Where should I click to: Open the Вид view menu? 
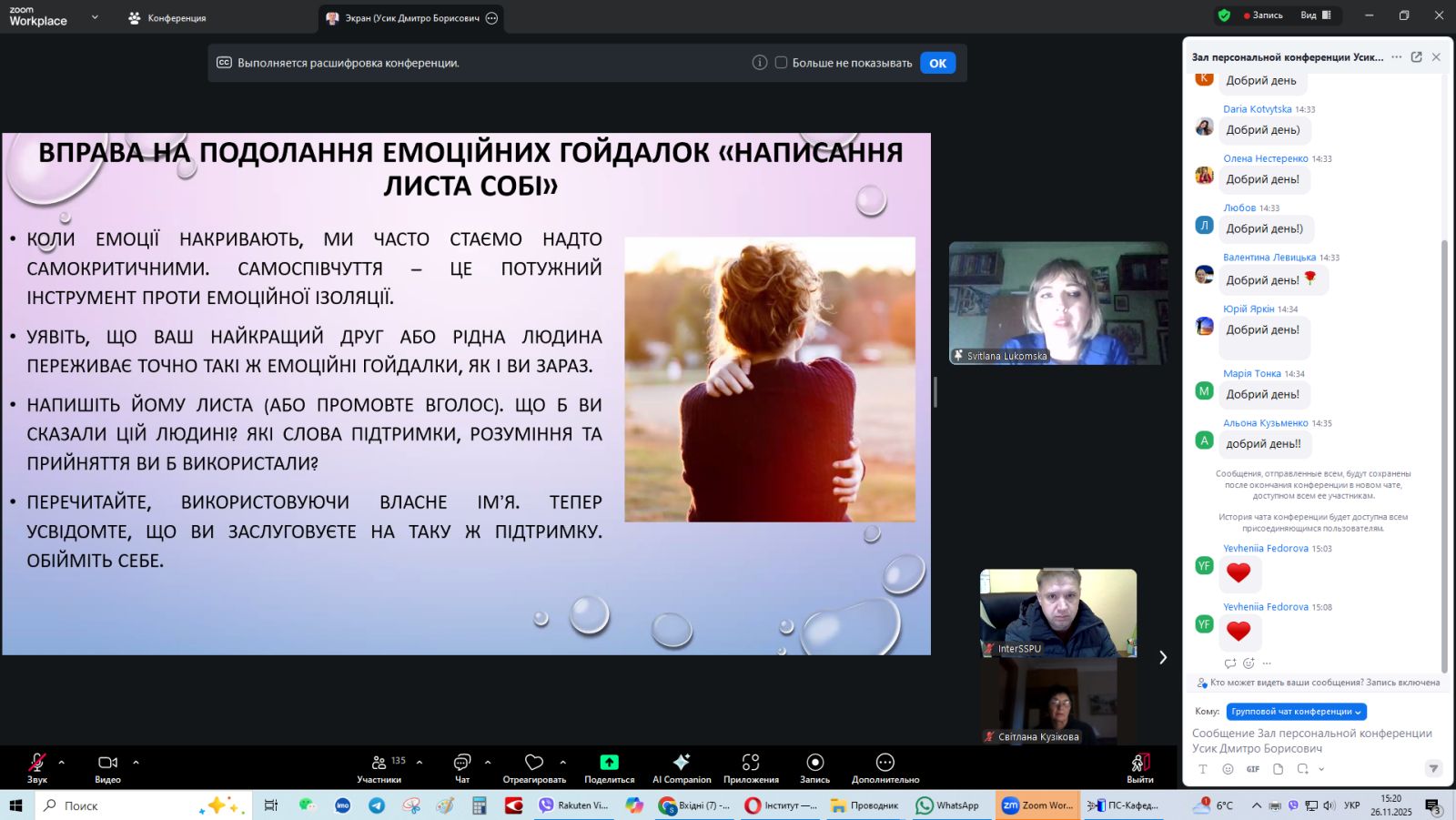click(1315, 15)
